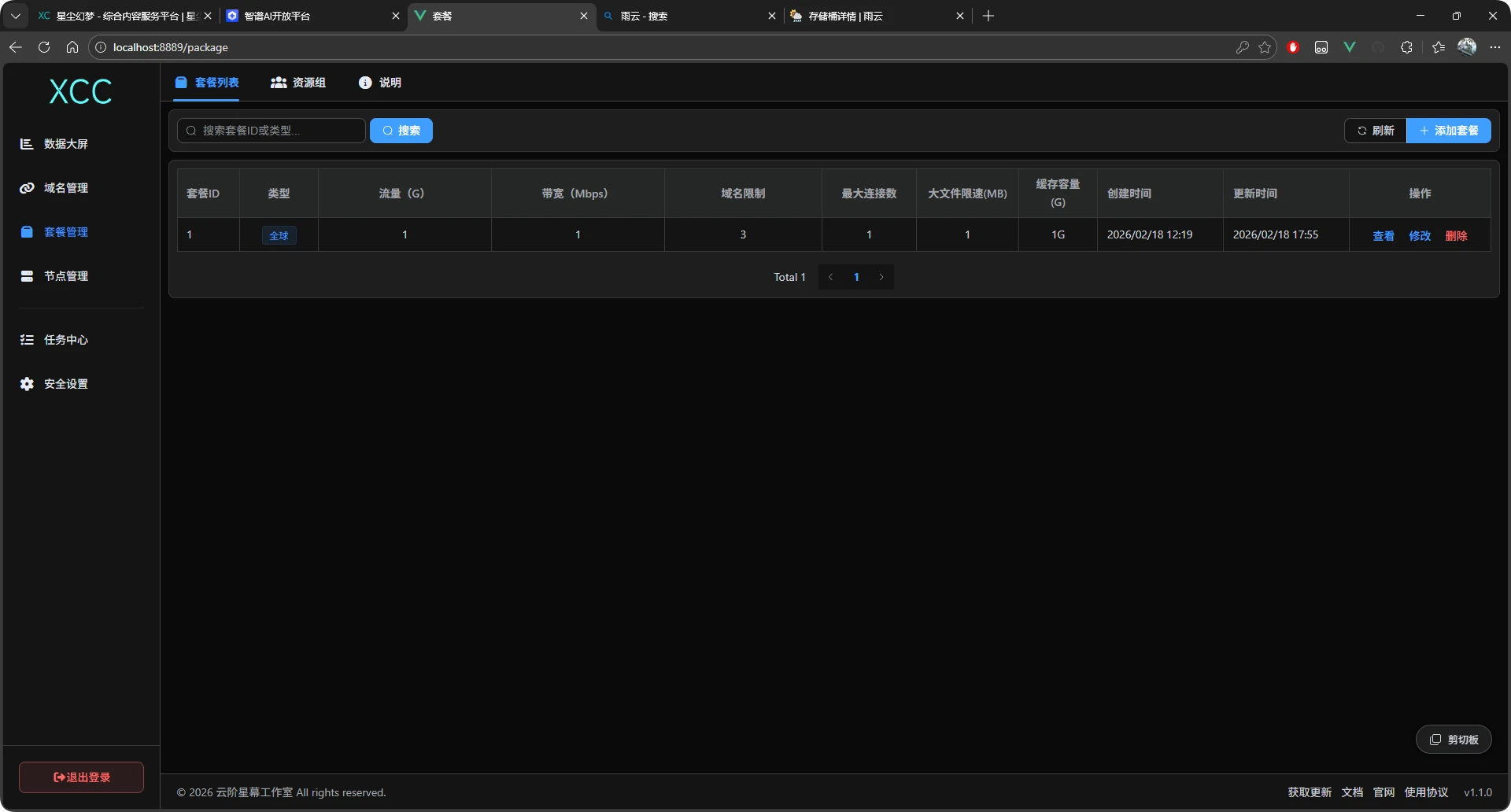Click 添加套餐 button
This screenshot has height=812, width=1511.
(x=1448, y=131)
